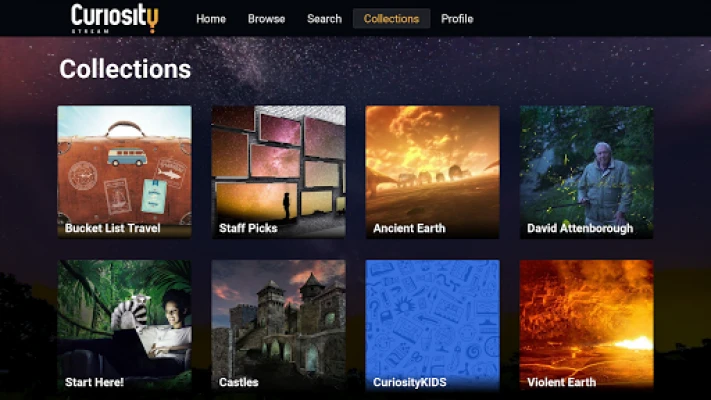This screenshot has height=400, width=711.
Task: Click the CuriosityKIDS title label
Action: click(x=409, y=382)
